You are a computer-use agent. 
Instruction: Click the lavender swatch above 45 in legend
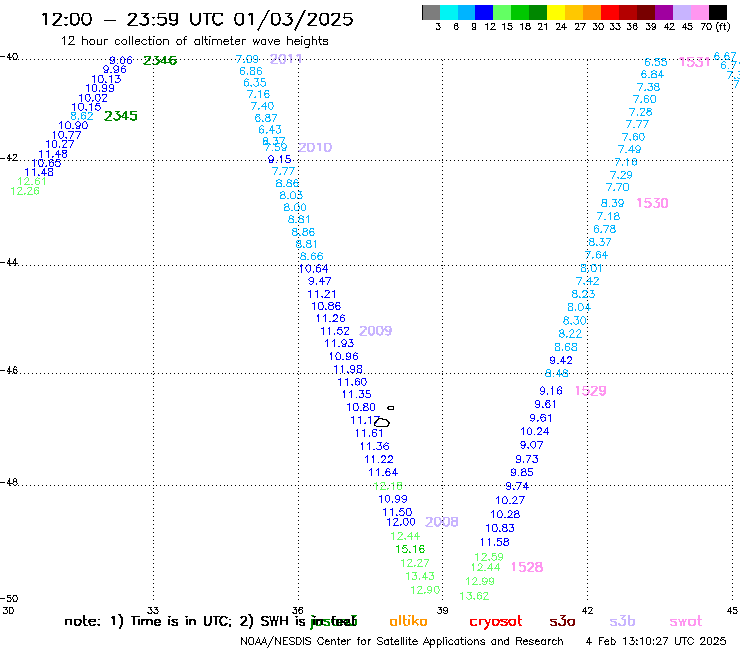pos(682,12)
